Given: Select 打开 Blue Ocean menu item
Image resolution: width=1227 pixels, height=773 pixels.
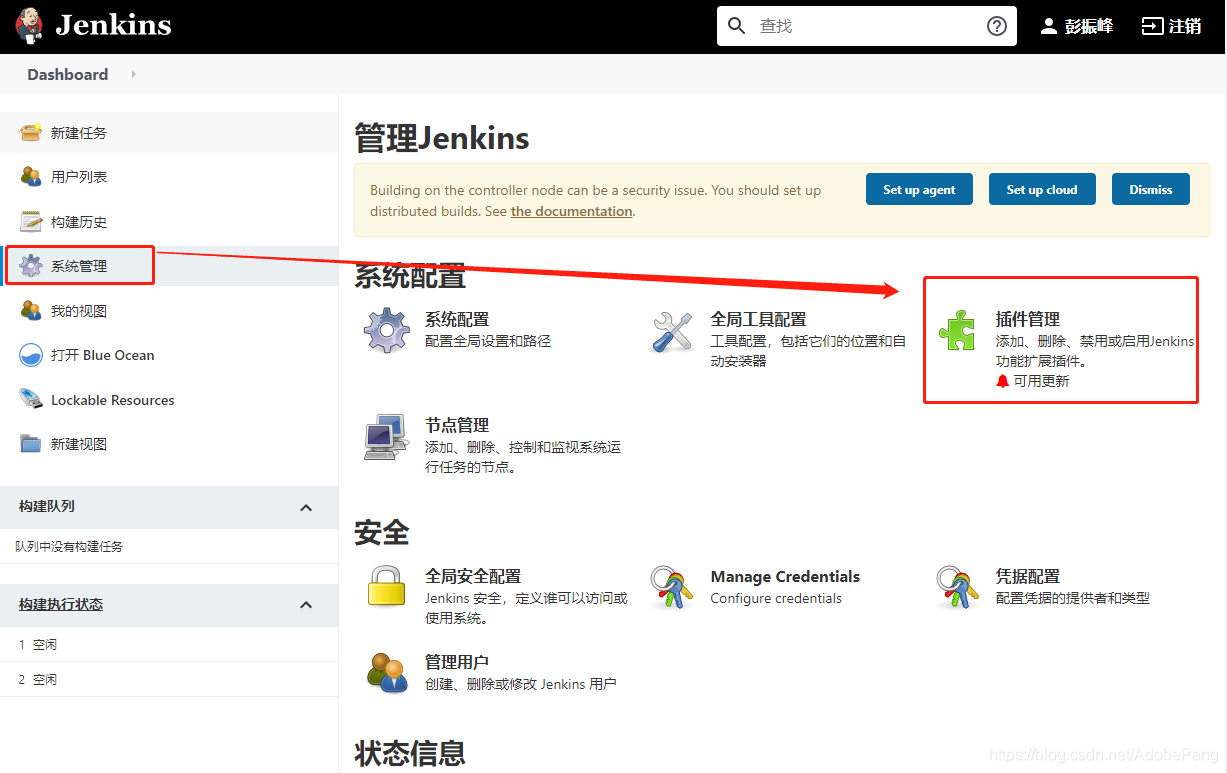Looking at the screenshot, I should 103,355.
